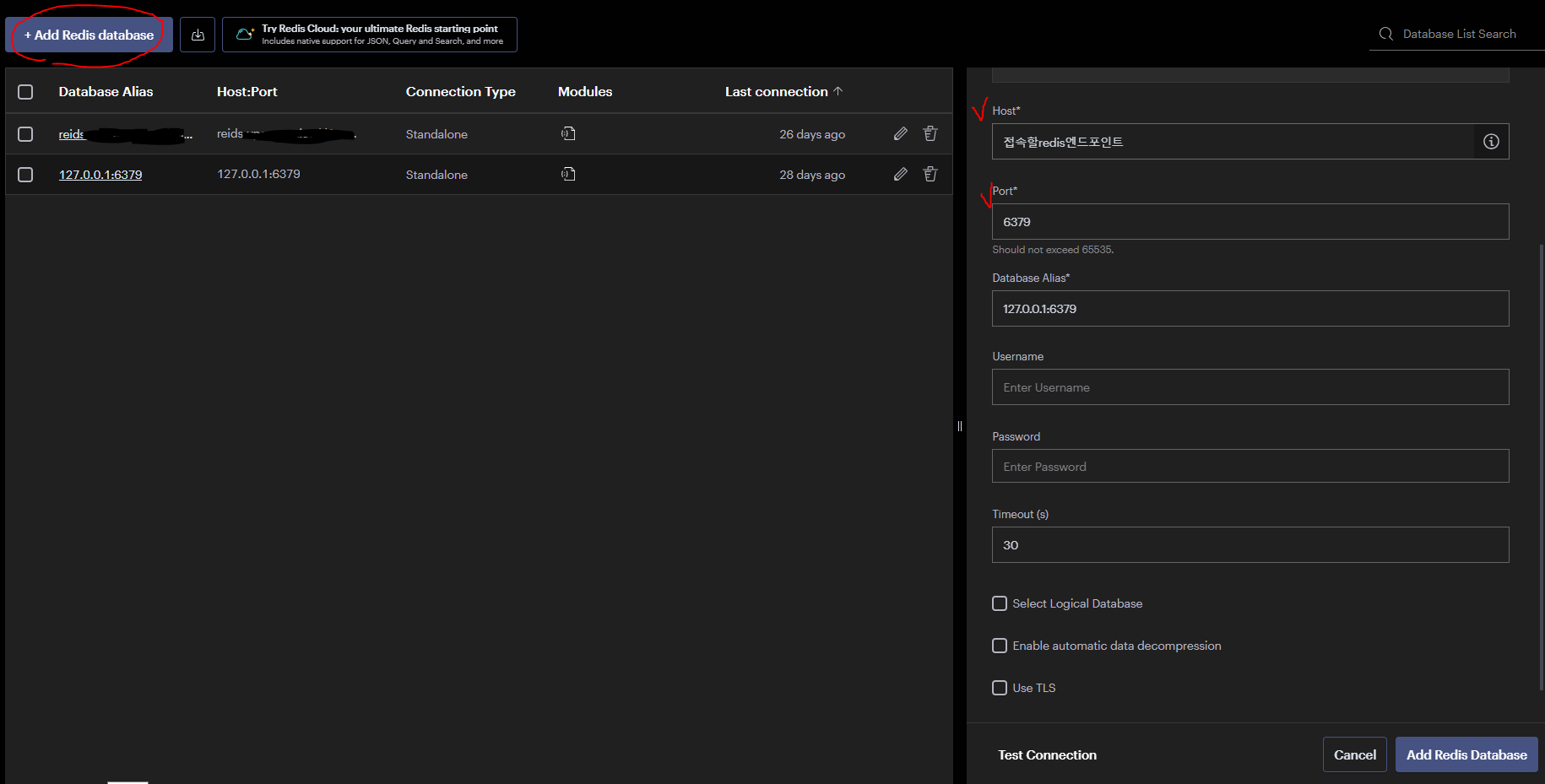Image resolution: width=1545 pixels, height=784 pixels.
Task: Click Standalone in the 127.0.0.1:6379 row
Action: pyautogui.click(x=436, y=175)
